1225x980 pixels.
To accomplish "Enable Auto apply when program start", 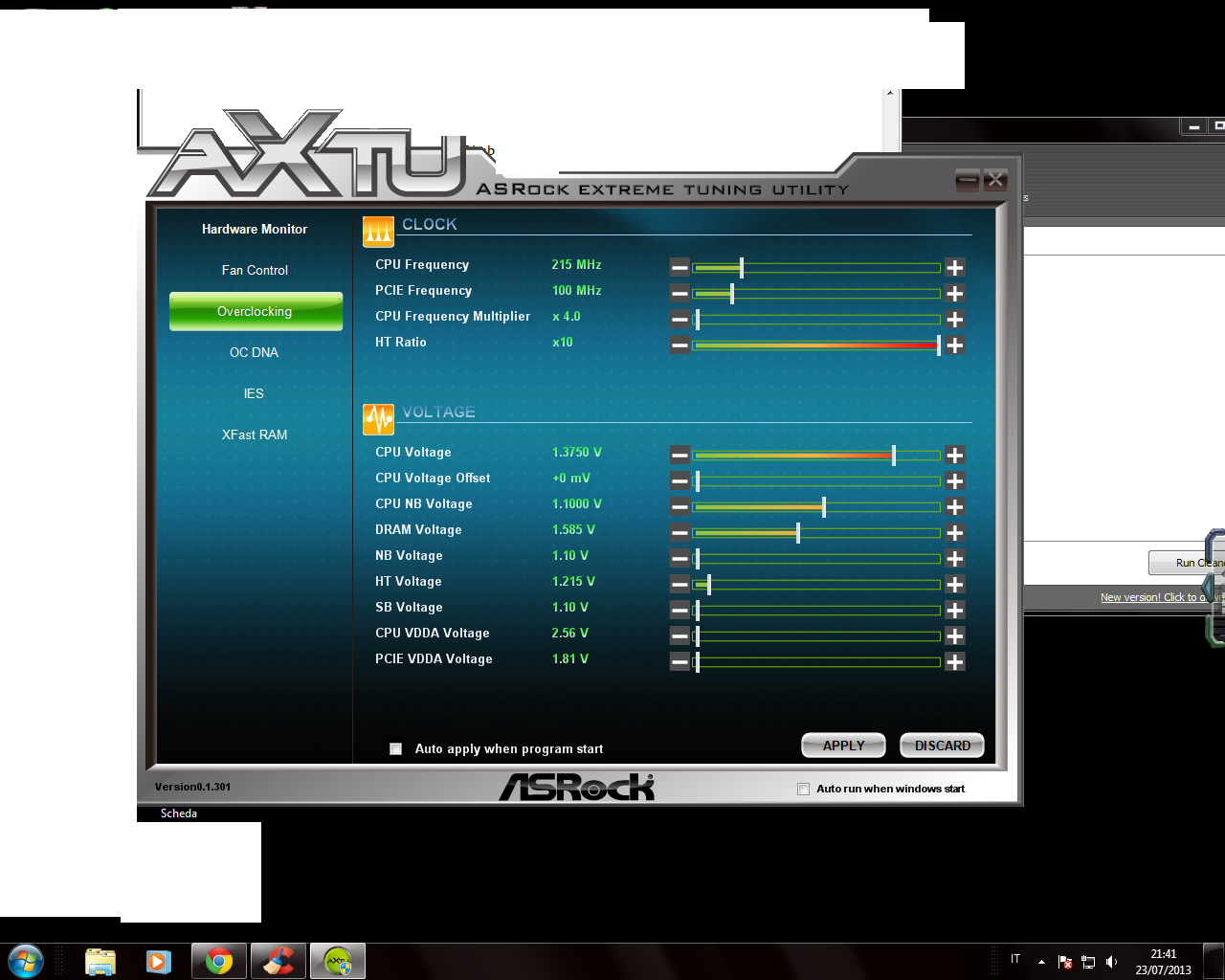I will tap(395, 749).
